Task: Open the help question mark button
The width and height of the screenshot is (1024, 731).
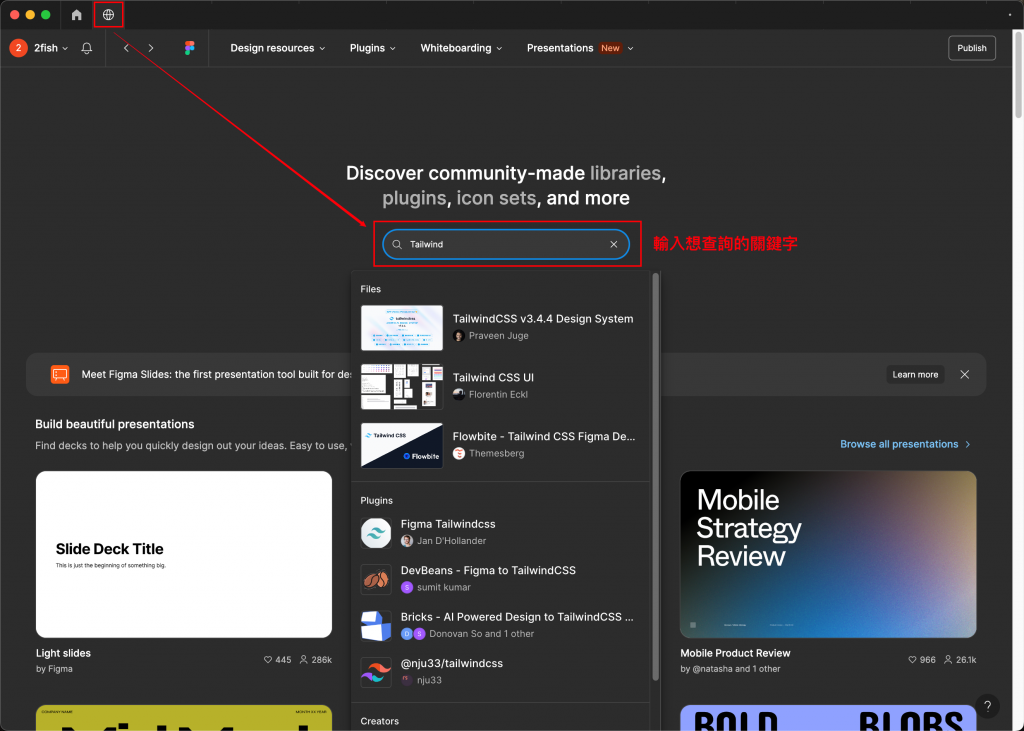Action: click(987, 706)
